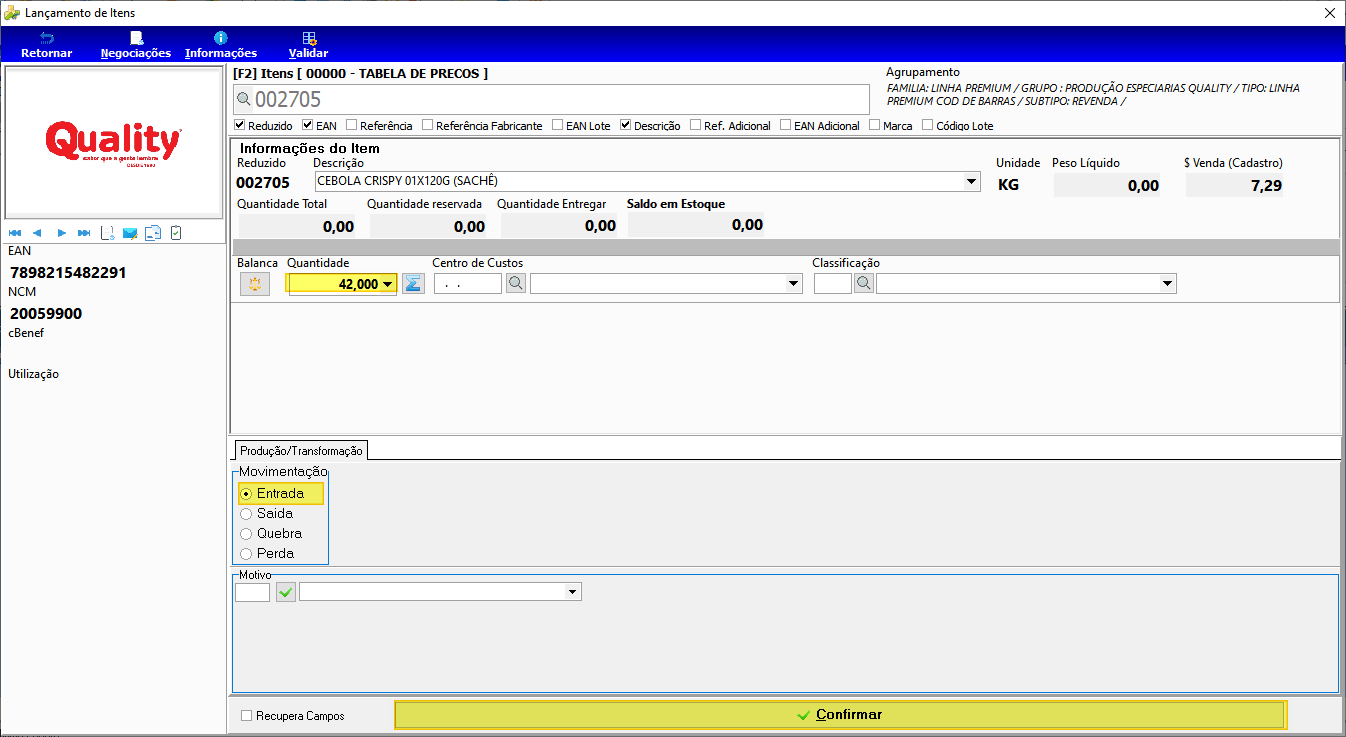1346x737 pixels.
Task: Expand the Classificação dropdown
Action: (x=1168, y=284)
